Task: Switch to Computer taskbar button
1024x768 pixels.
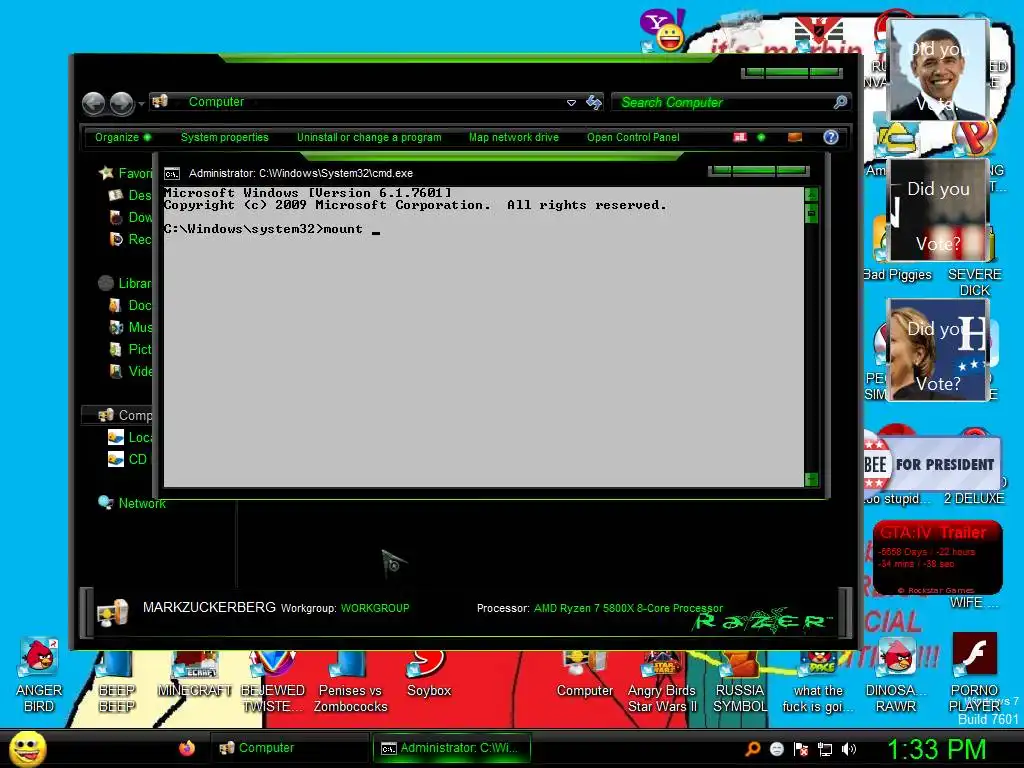Action: pyautogui.click(x=290, y=748)
